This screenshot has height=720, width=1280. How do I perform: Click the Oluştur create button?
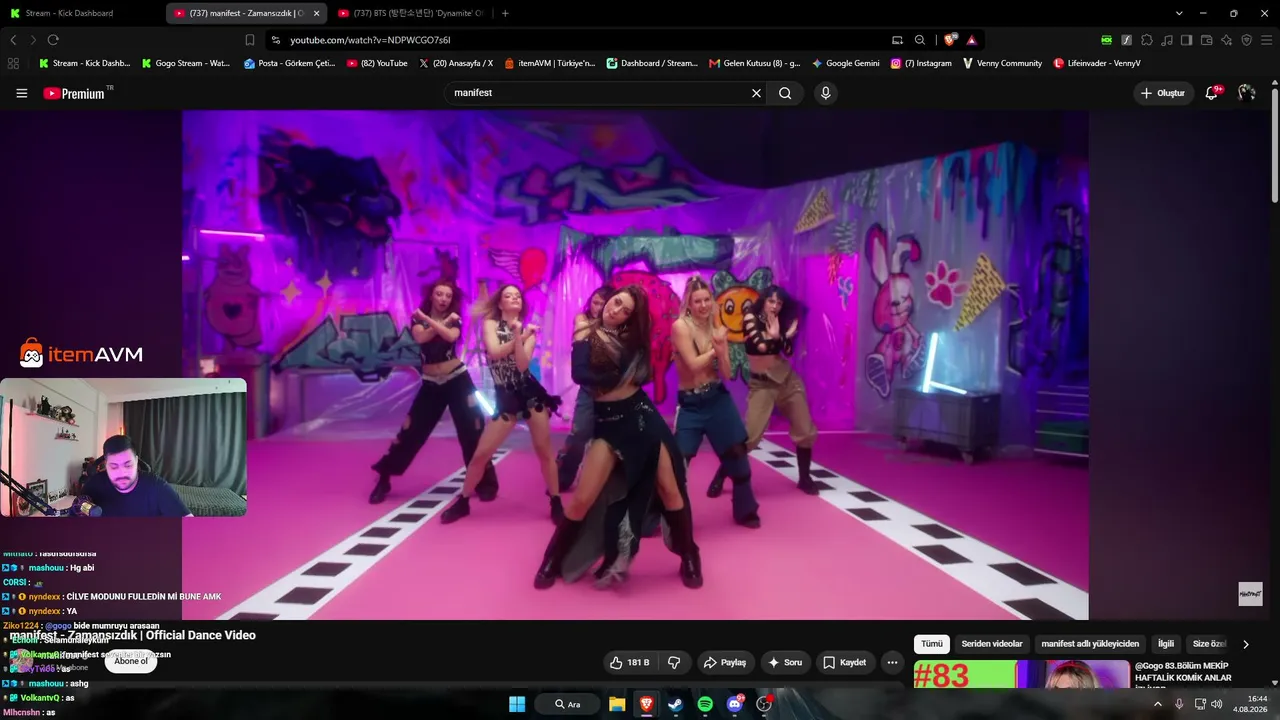[x=1164, y=93]
